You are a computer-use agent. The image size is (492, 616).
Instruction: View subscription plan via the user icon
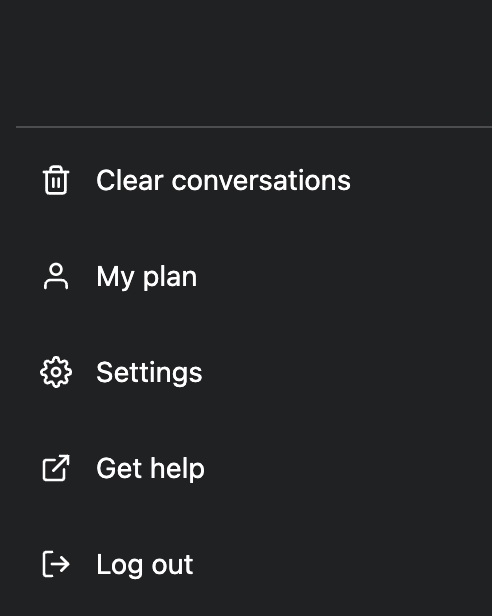(x=56, y=277)
